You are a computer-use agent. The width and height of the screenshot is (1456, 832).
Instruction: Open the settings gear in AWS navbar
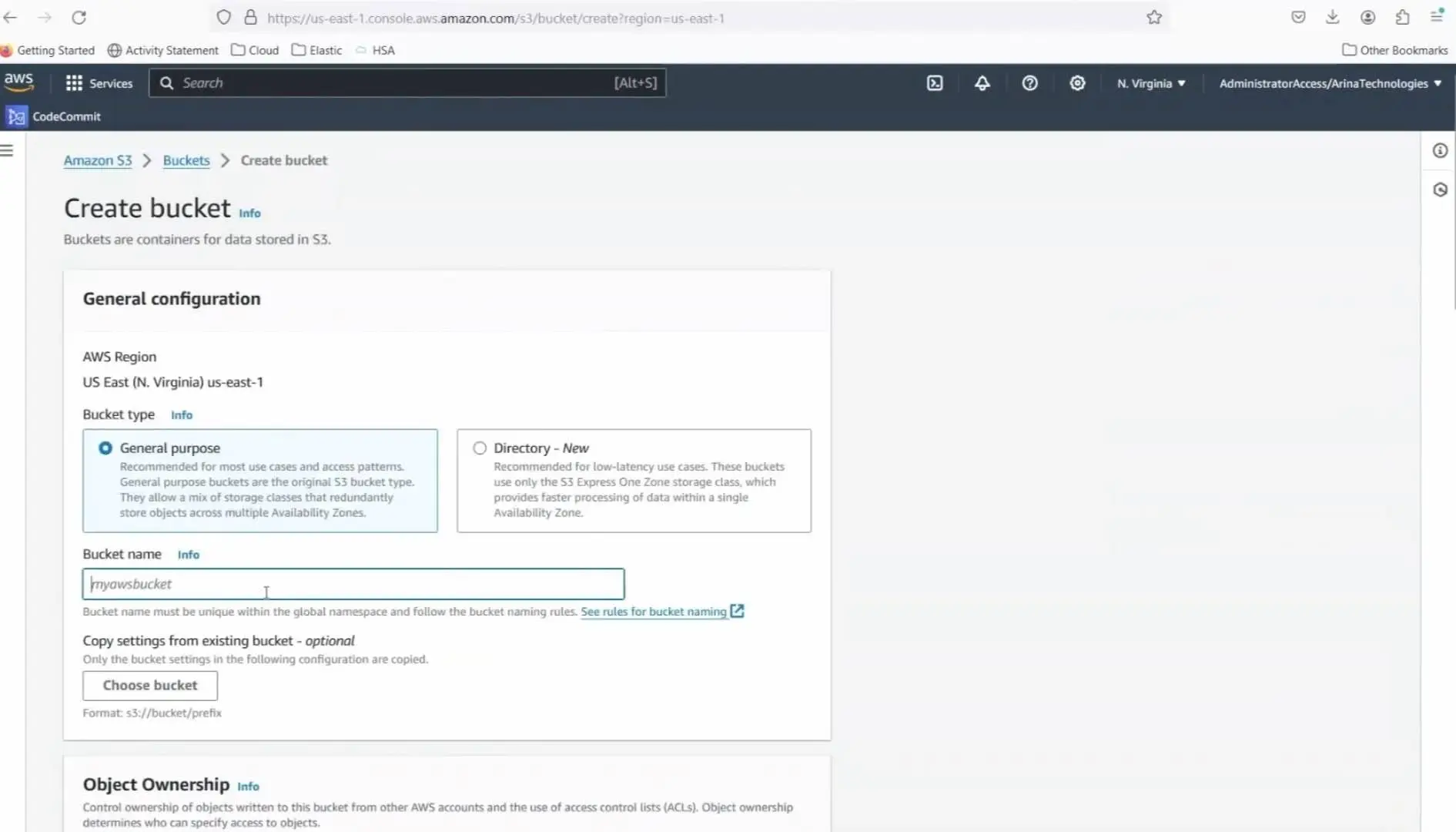point(1077,83)
